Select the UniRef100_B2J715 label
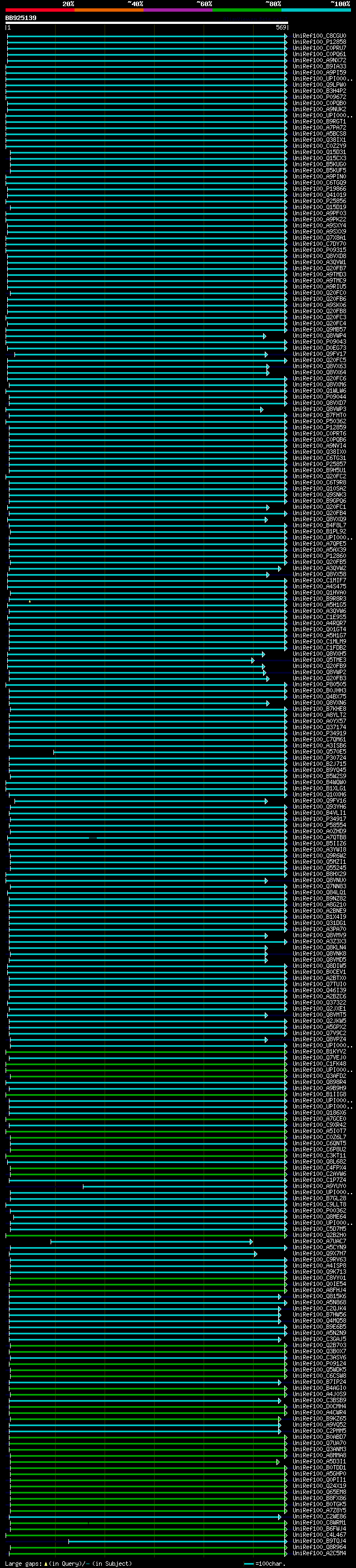 (319, 764)
